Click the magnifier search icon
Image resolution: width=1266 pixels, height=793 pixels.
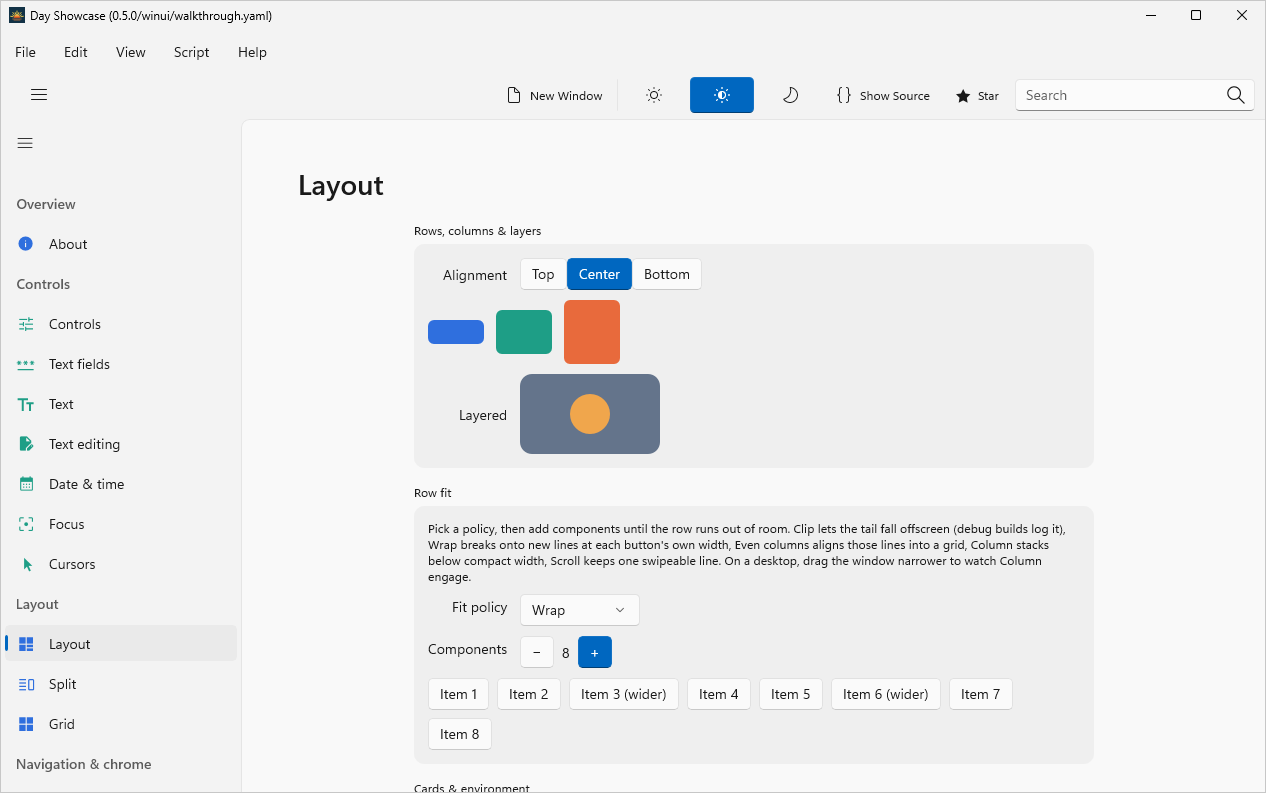(1236, 95)
